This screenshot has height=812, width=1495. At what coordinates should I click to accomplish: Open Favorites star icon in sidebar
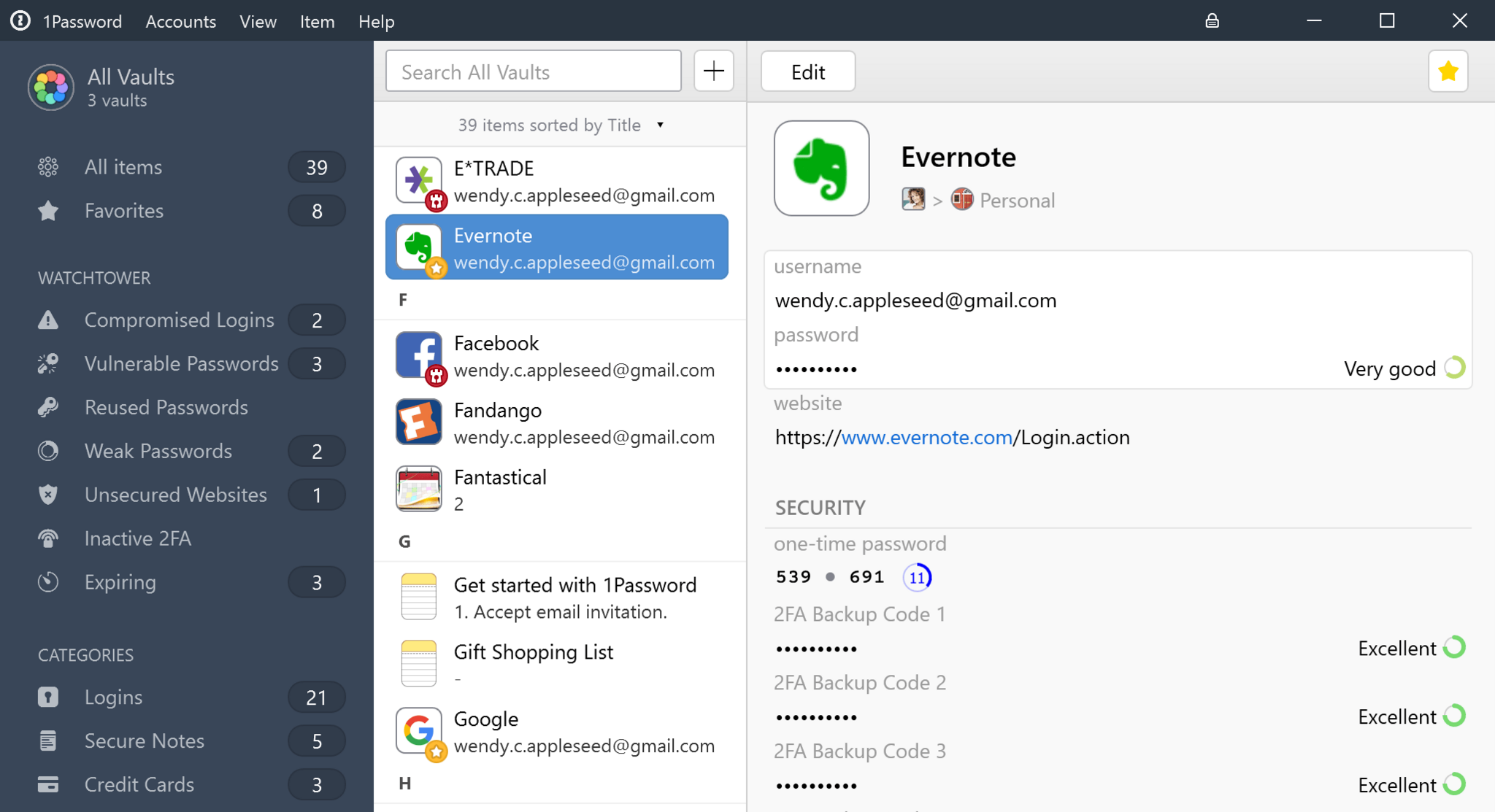[48, 211]
